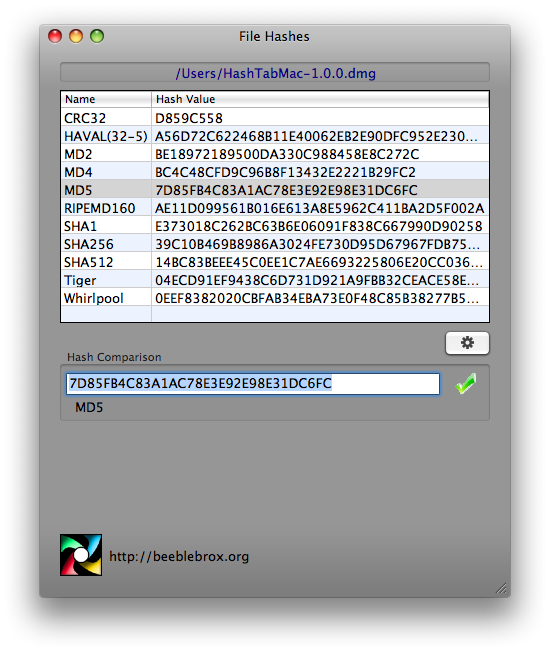Sort by the Name column header
550x652 pixels.
click(106, 99)
